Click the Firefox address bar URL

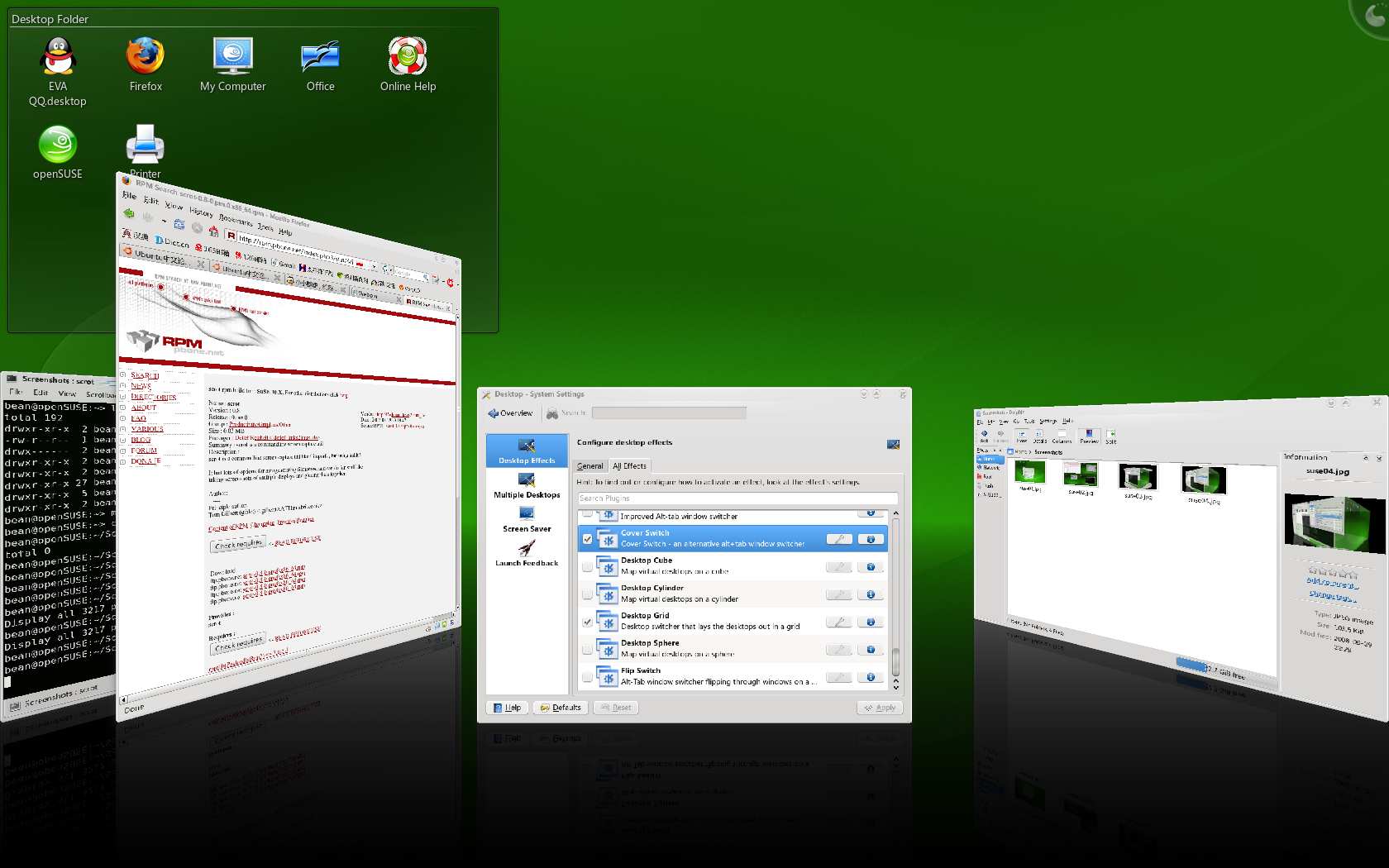[x=298, y=252]
